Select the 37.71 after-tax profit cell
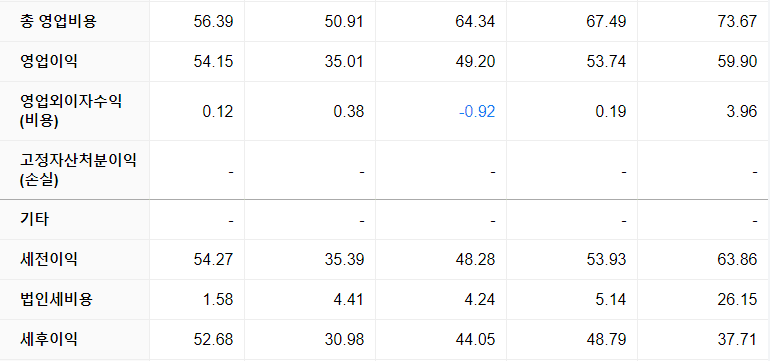 click(x=738, y=339)
